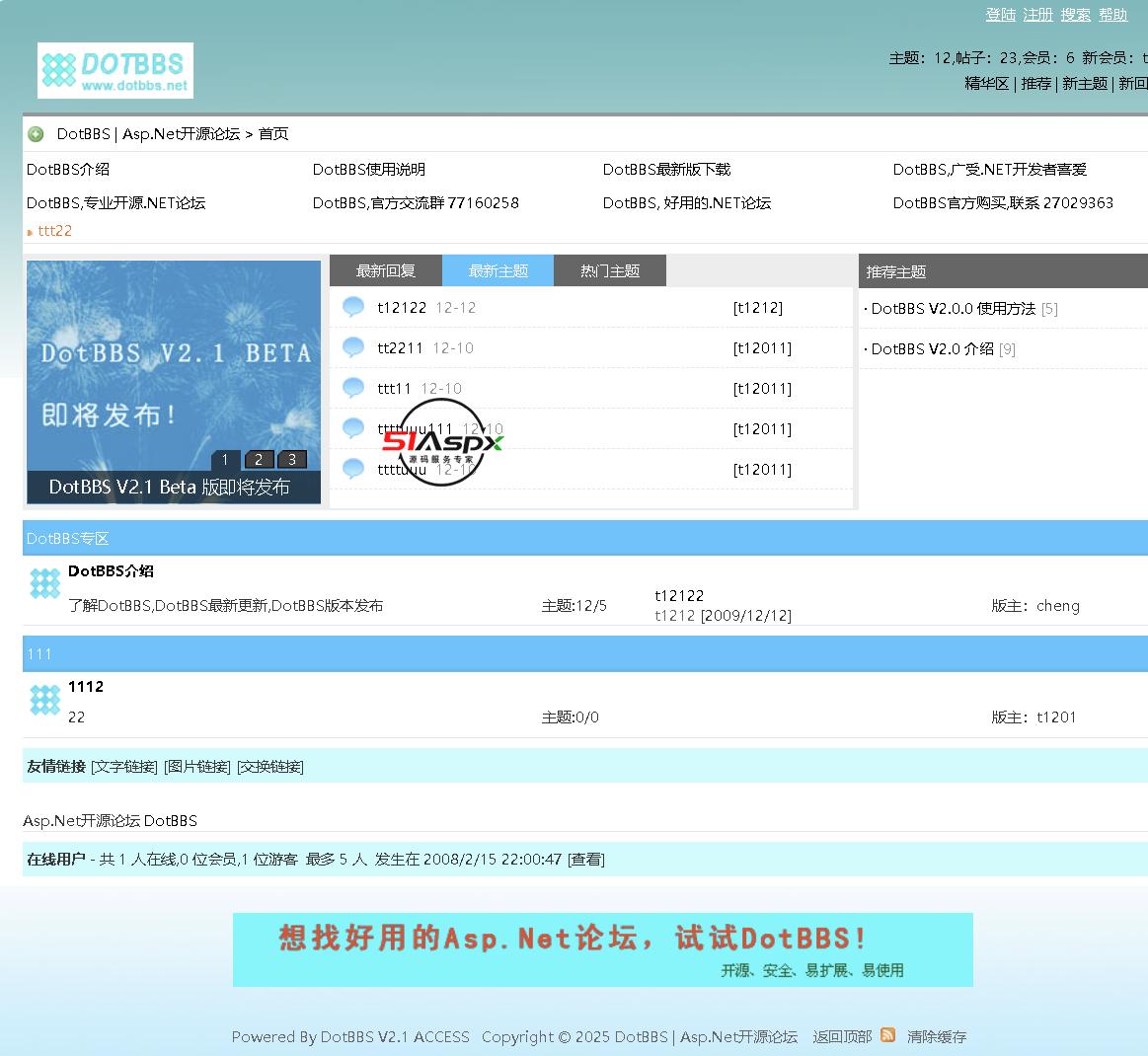Open DotBBS官方购买,联系 27029363 link
Viewport: 1148px width, 1056px height.
[1003, 202]
